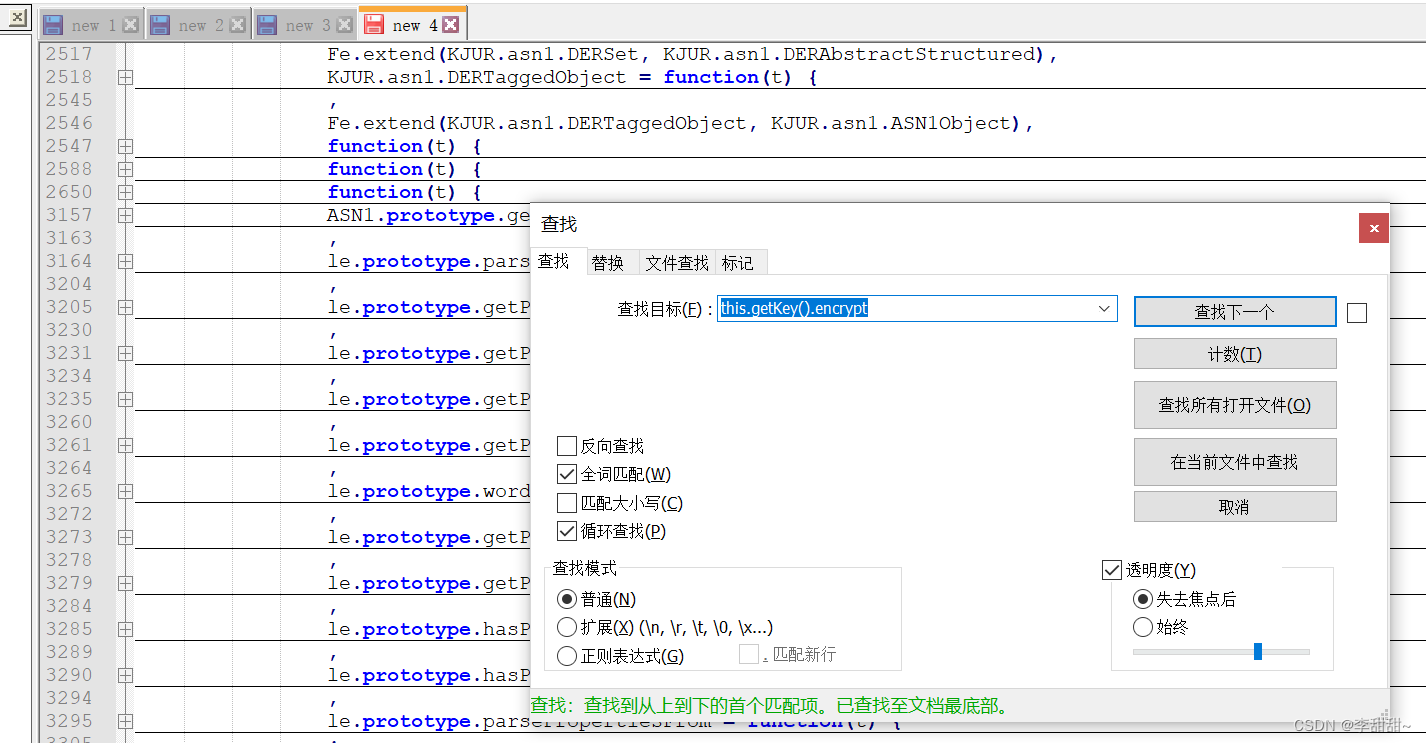Enable the 匹配大小写(C) checkbox
This screenshot has width=1426, height=743.
point(567,503)
